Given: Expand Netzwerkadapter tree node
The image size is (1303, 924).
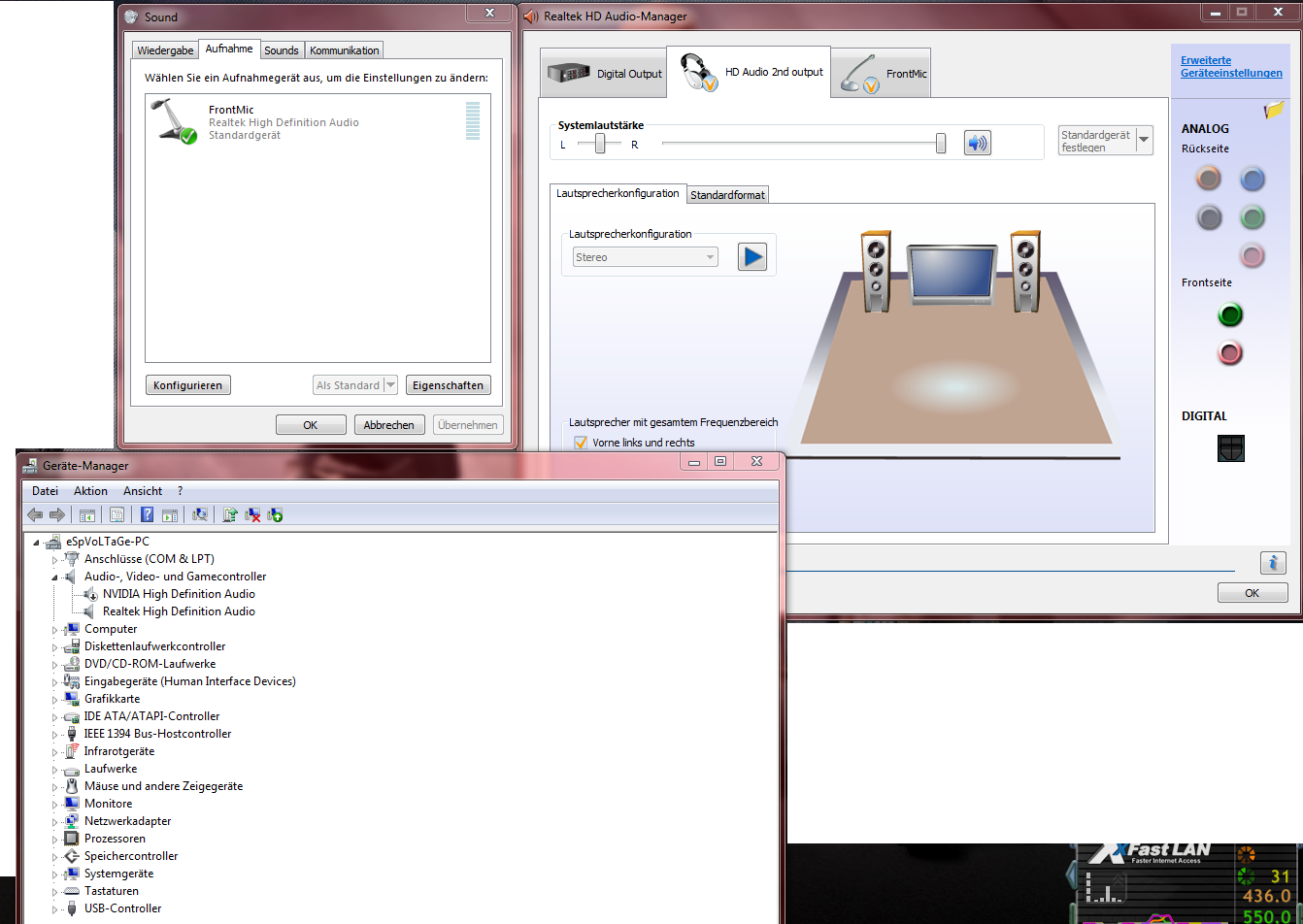Looking at the screenshot, I should click(55, 822).
